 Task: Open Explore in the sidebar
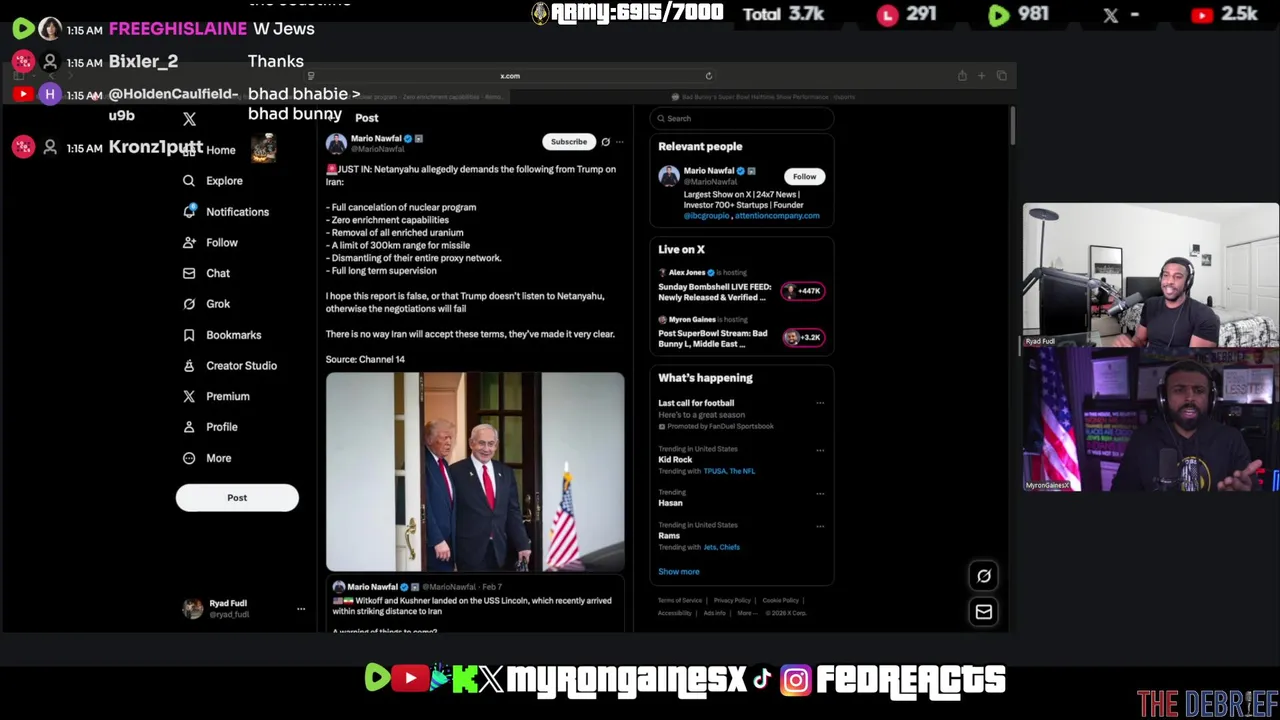(213, 181)
